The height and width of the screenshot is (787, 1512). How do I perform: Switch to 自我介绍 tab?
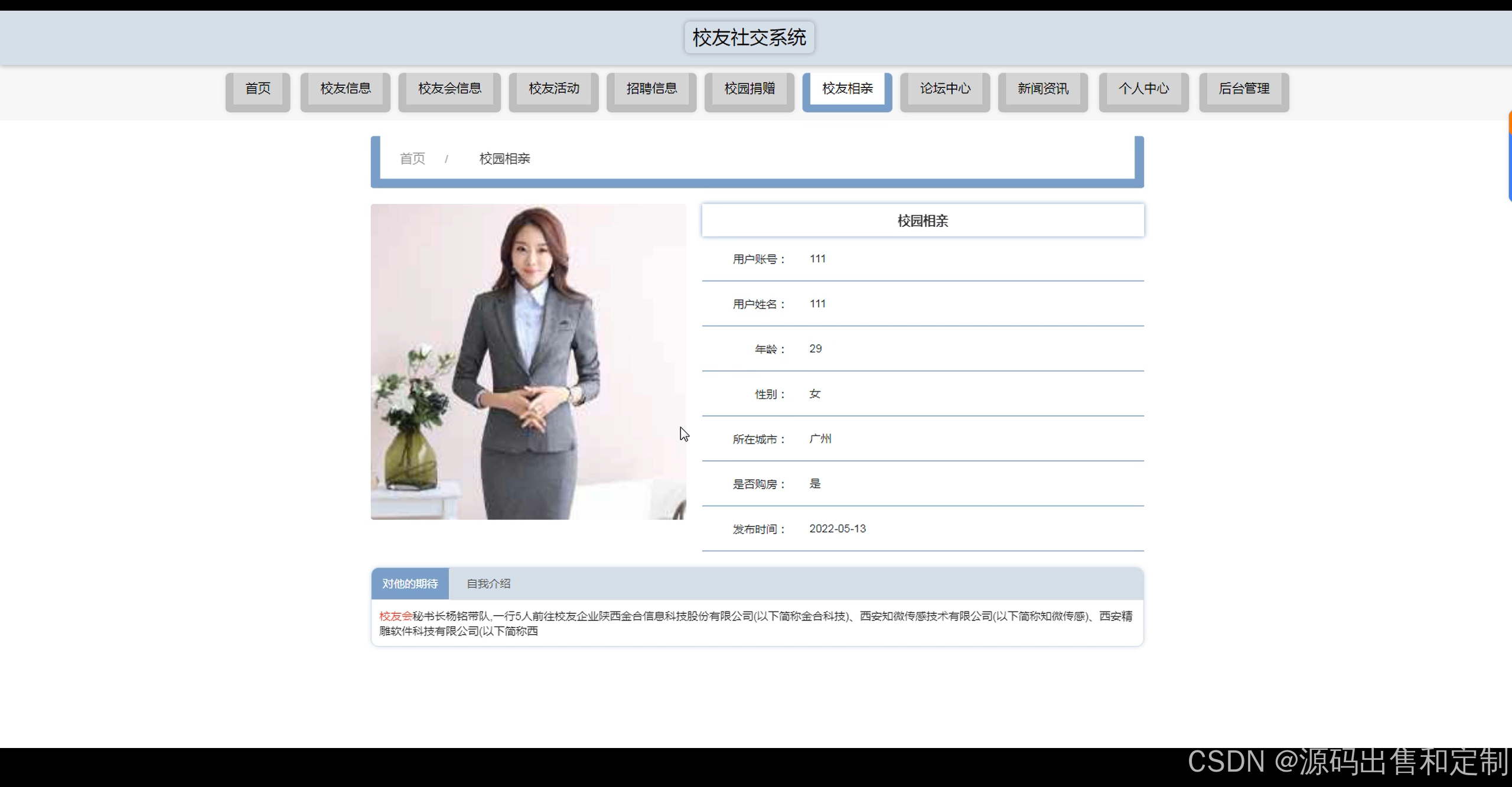click(488, 584)
